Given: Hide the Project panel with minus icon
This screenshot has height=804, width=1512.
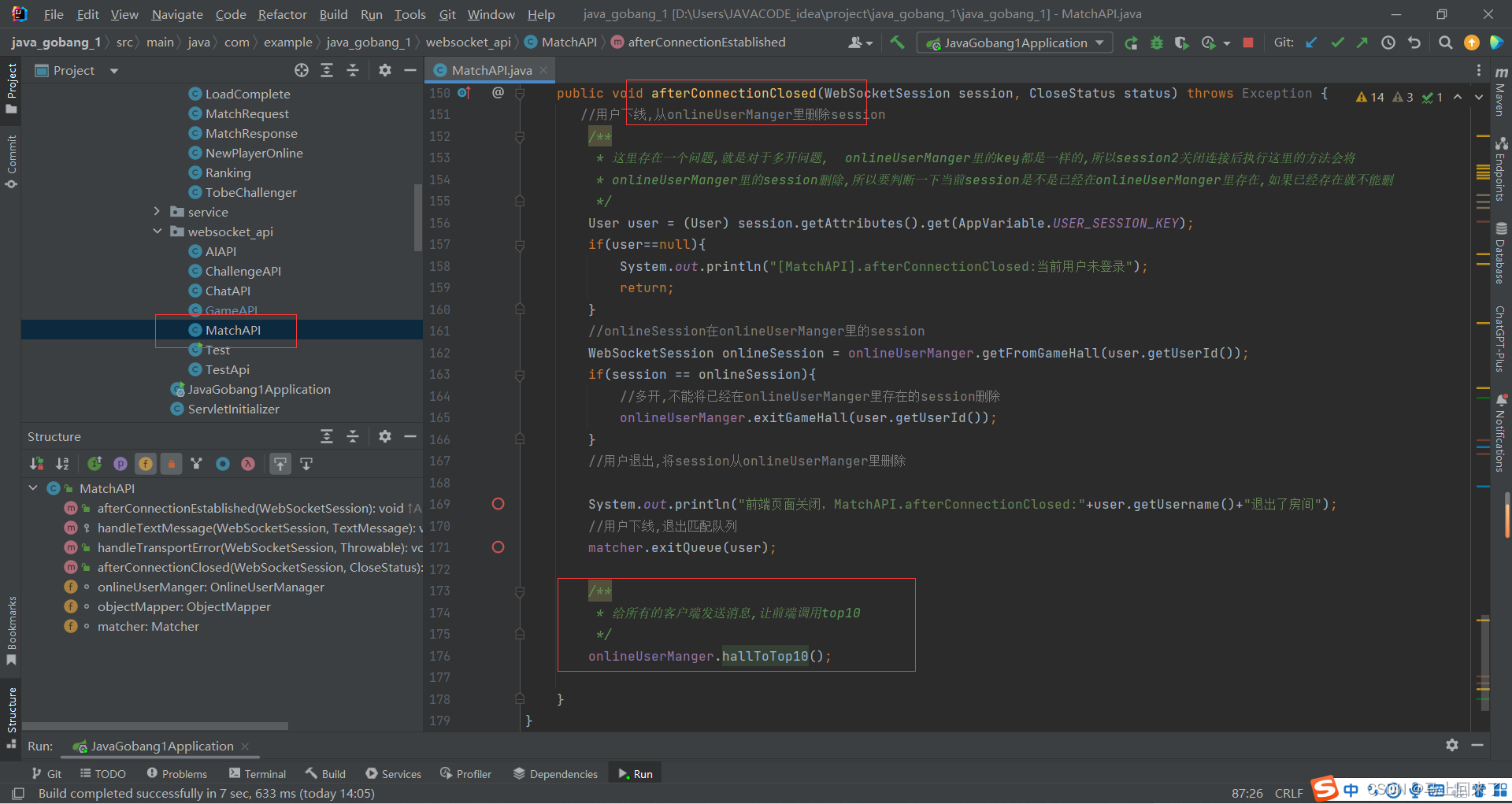Looking at the screenshot, I should (410, 71).
